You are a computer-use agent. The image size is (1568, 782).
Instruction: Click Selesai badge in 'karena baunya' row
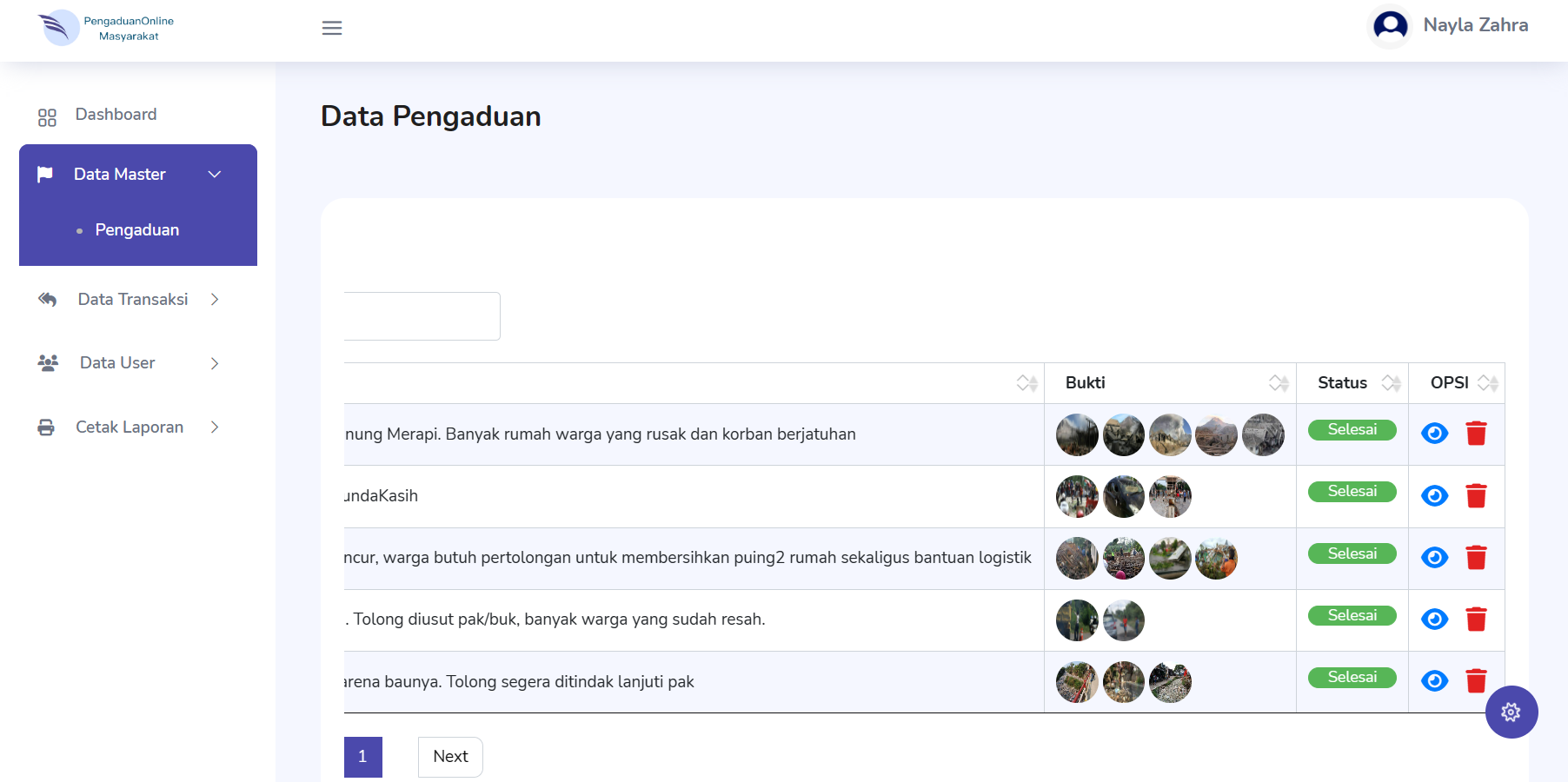click(x=1352, y=677)
